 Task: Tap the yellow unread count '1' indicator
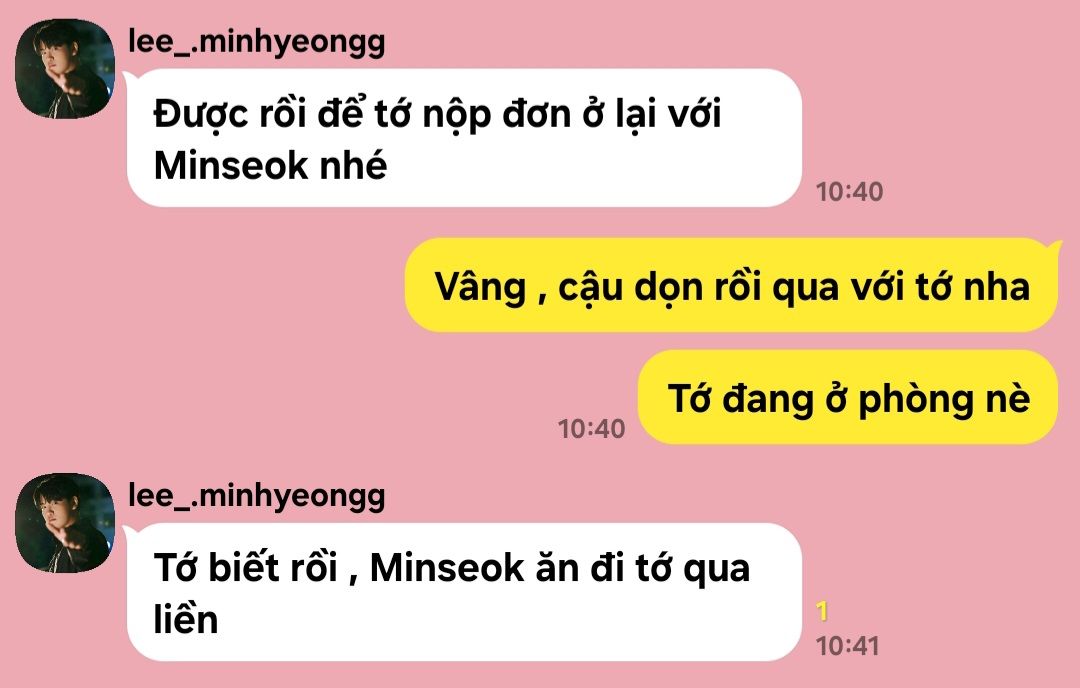pyautogui.click(x=822, y=611)
